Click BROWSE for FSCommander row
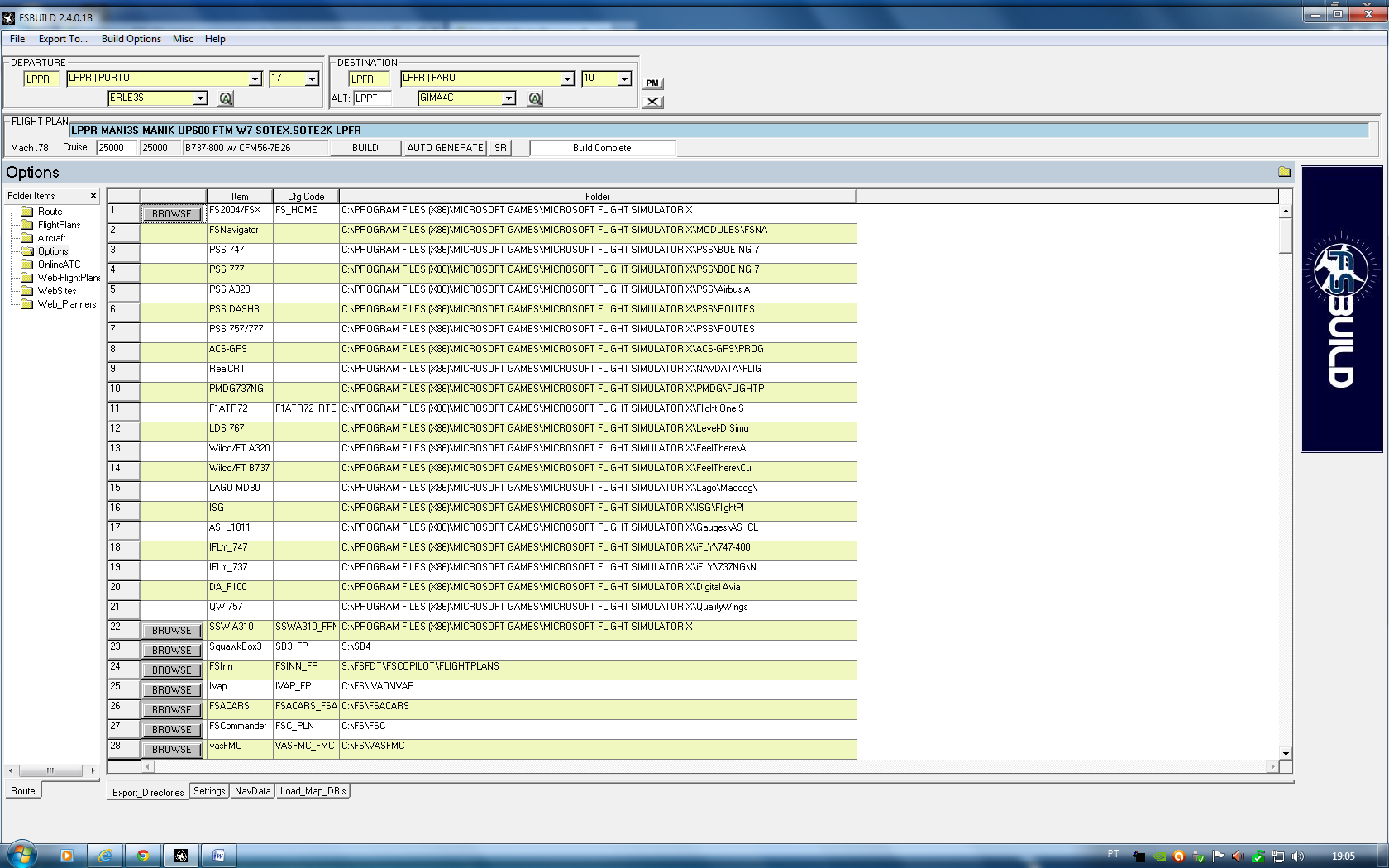 coord(172,730)
